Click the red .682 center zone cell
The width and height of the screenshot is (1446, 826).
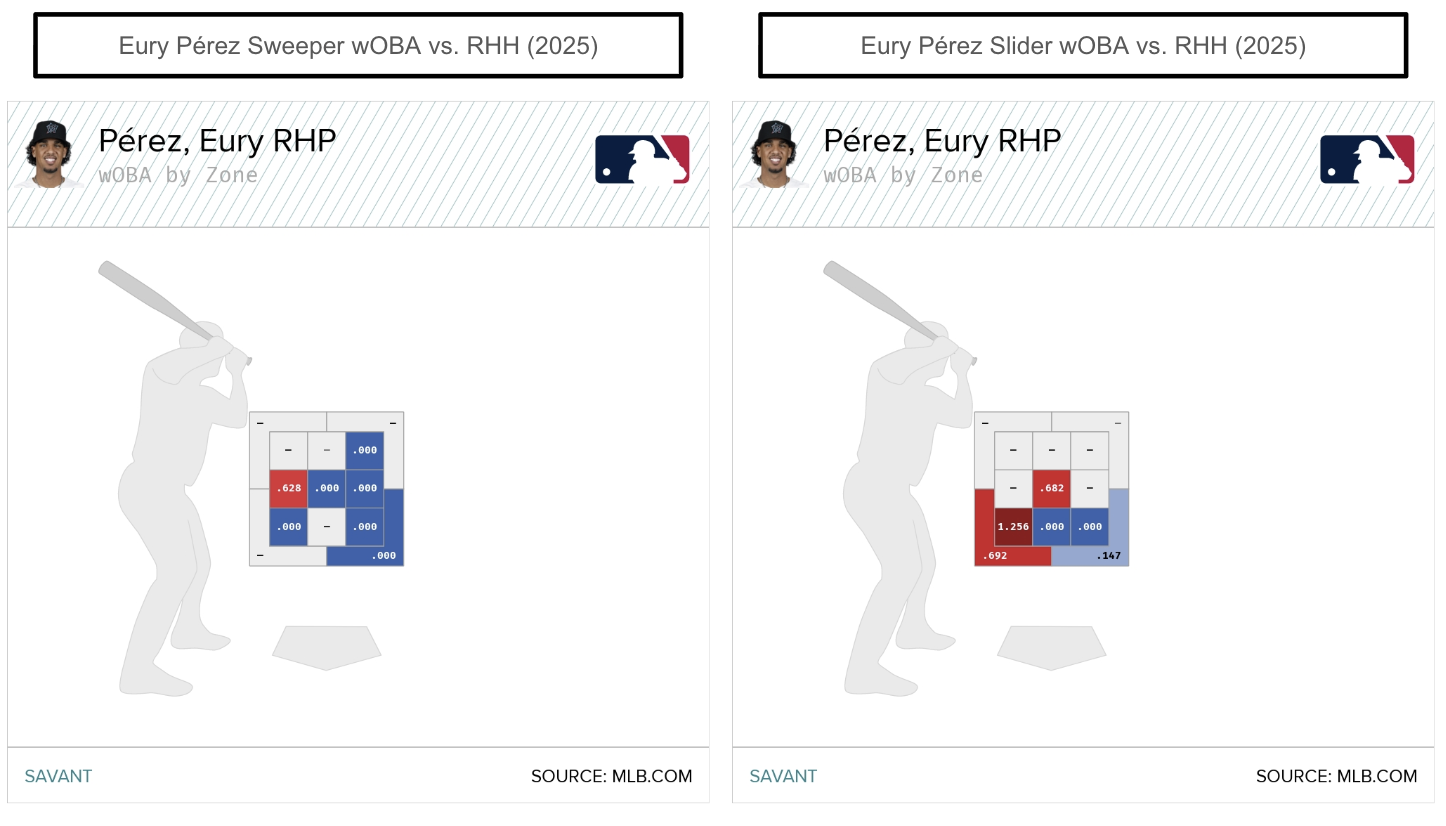1051,489
